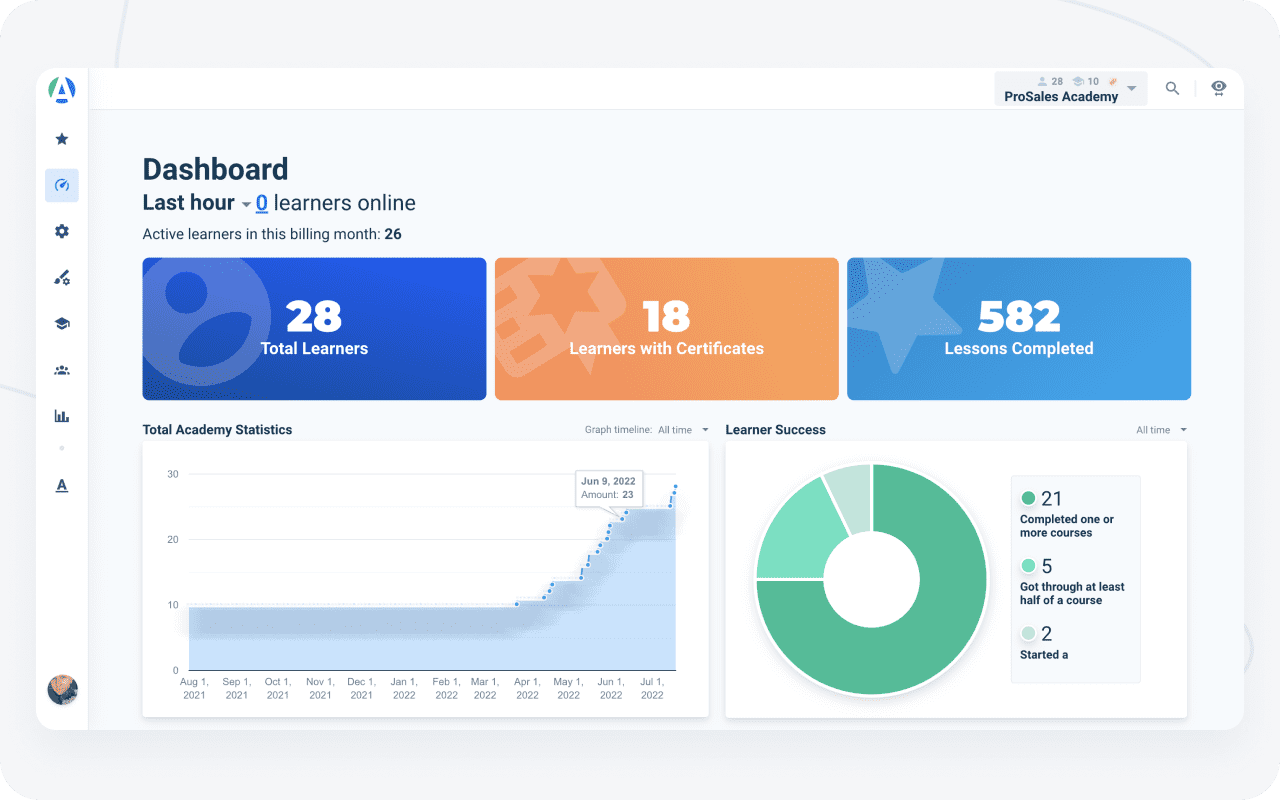Open Learner Success 'All time' dropdown
The width and height of the screenshot is (1280, 800).
pos(1161,430)
